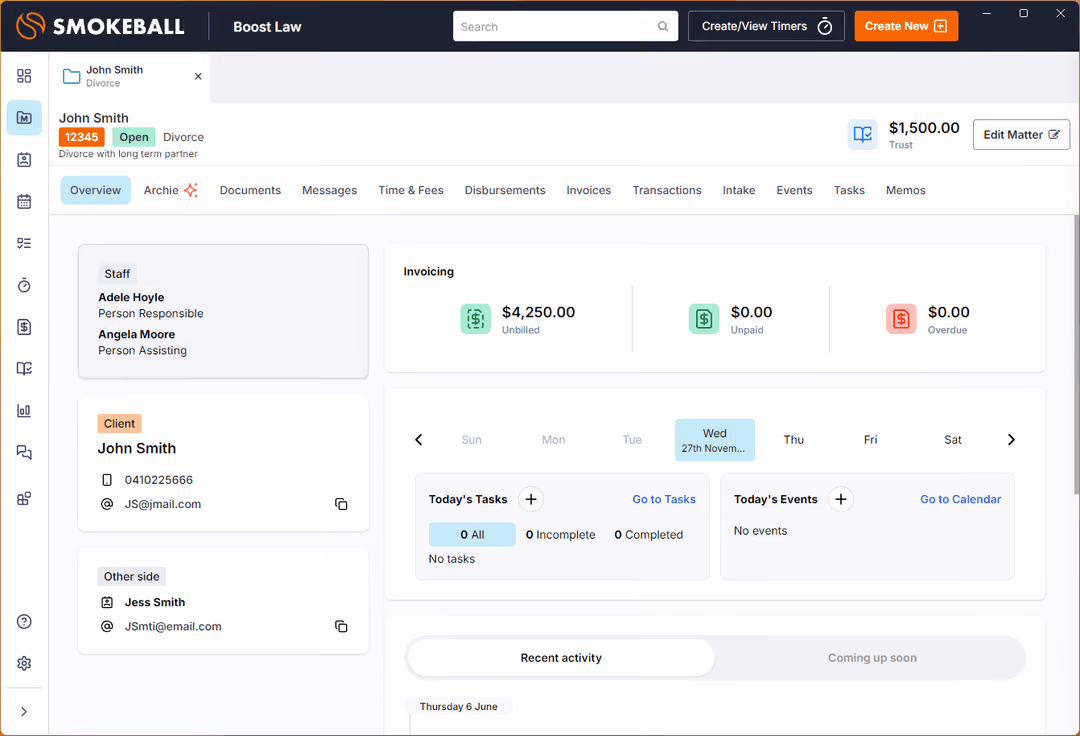Open the Integrations add-ons icon in sidebar

[x=24, y=498]
